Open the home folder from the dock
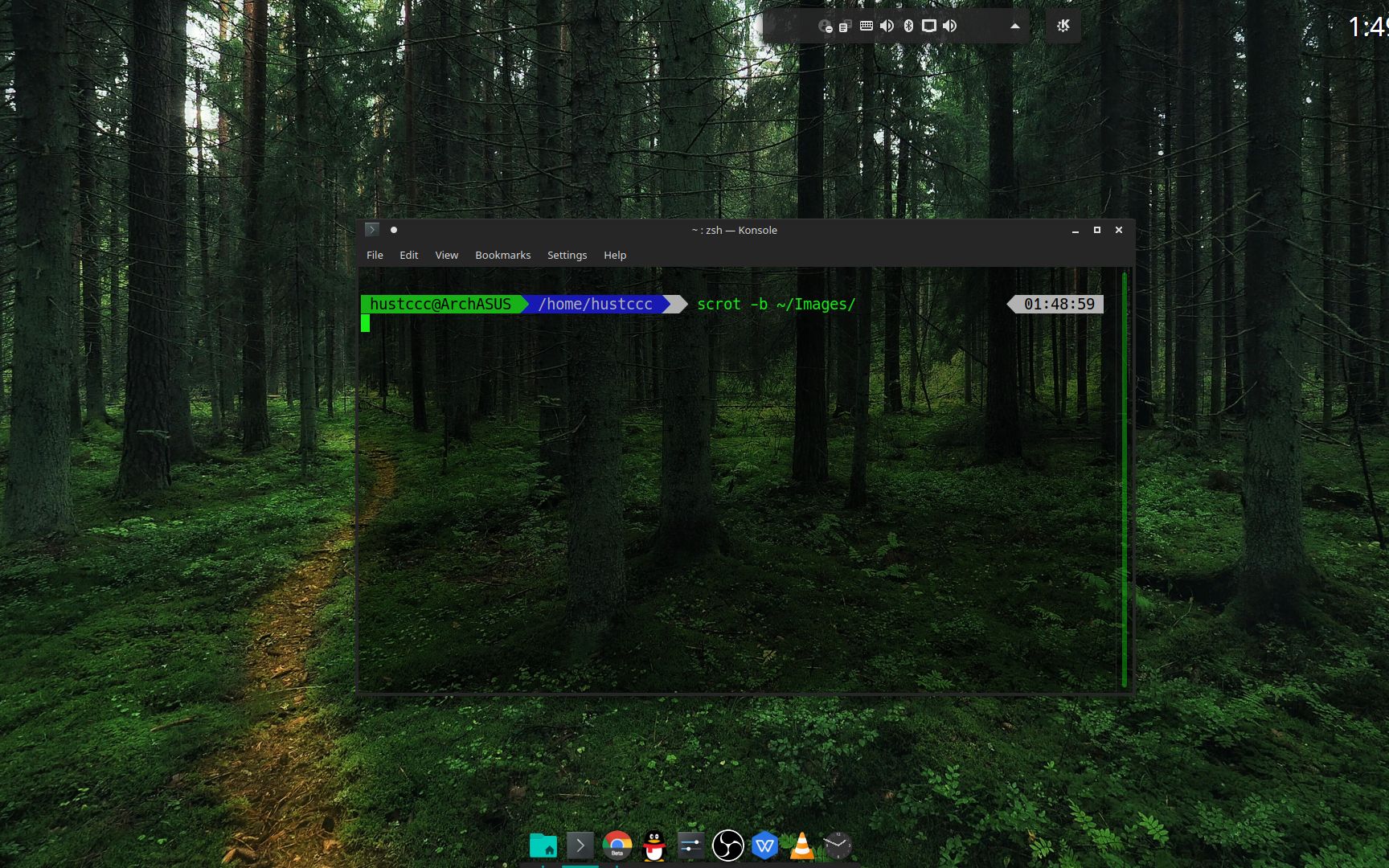Screen dimensions: 1389x868 click(x=544, y=845)
